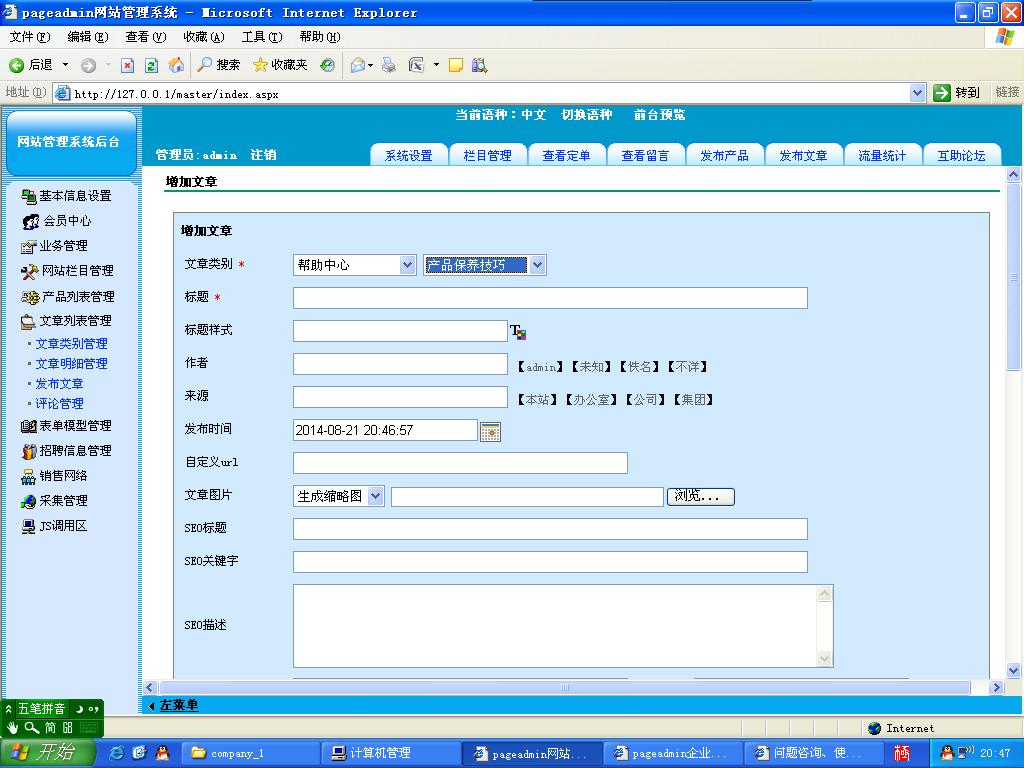Click the 销售网络 sidebar icon
This screenshot has width=1024, height=768.
[x=28, y=476]
